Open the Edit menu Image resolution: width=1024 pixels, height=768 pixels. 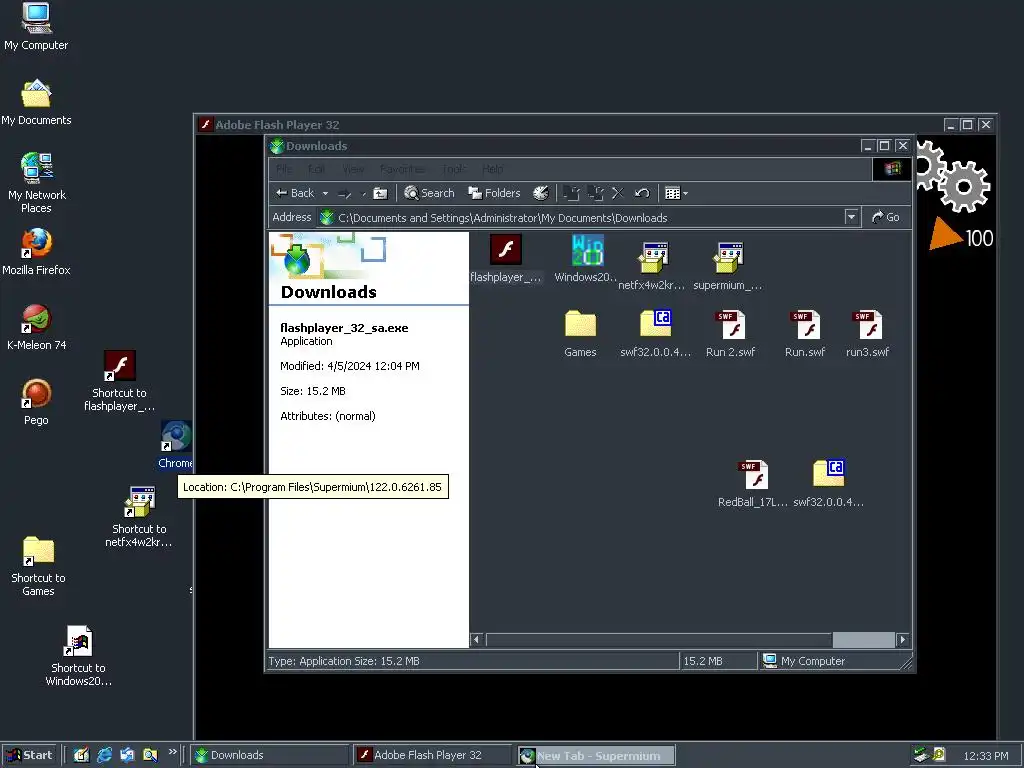pyautogui.click(x=317, y=169)
